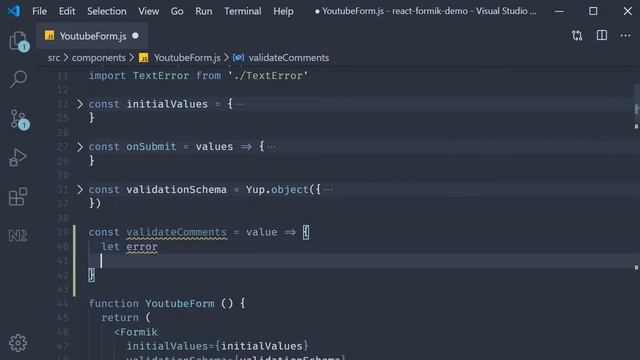
Task: Open the Go menu
Action: tap(177, 11)
